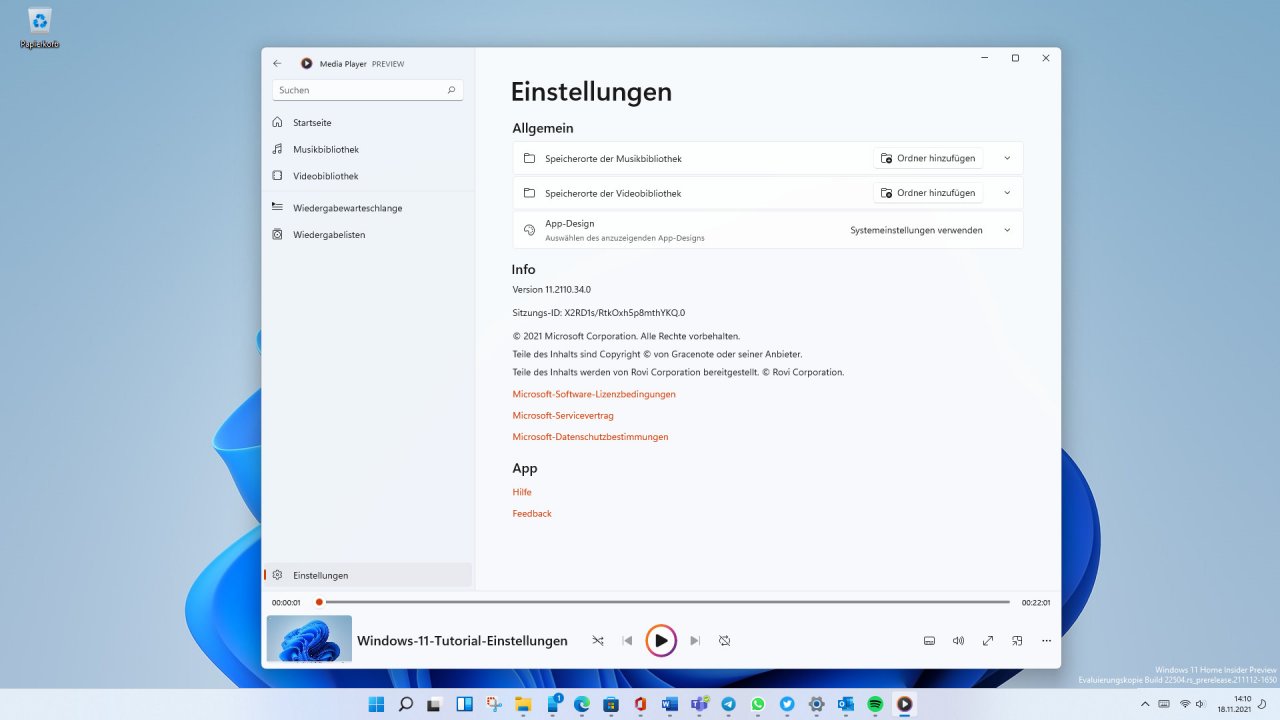Open more options ellipsis in player

pos(1047,640)
